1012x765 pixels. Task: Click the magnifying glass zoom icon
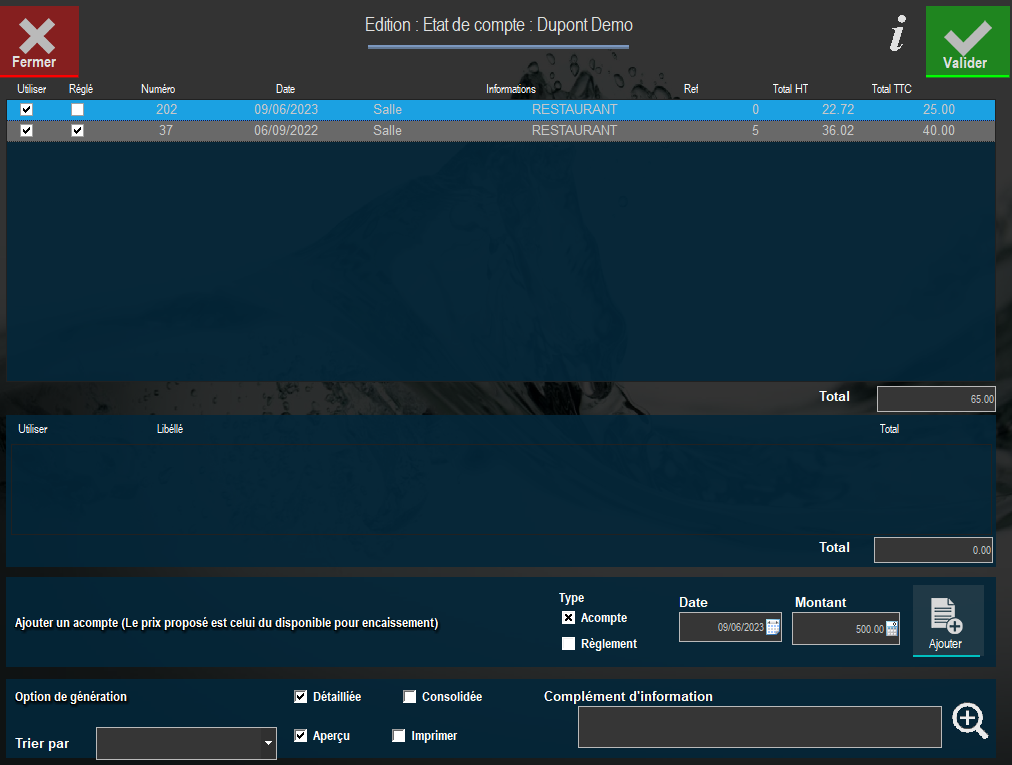(969, 720)
